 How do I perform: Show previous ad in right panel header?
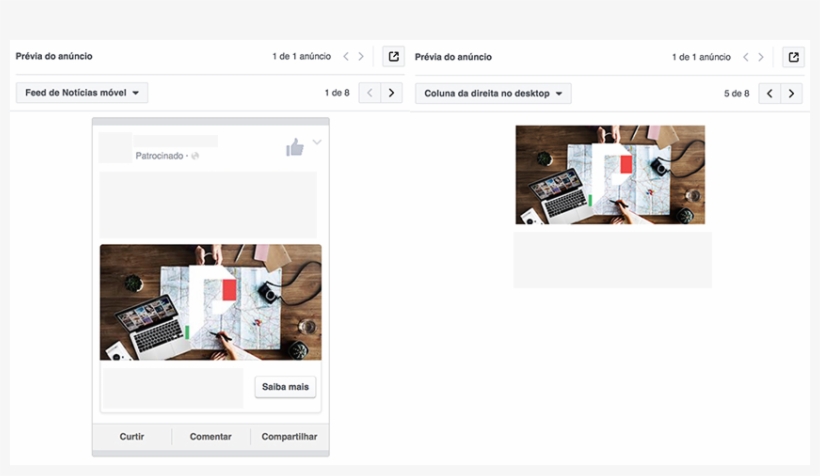(746, 57)
